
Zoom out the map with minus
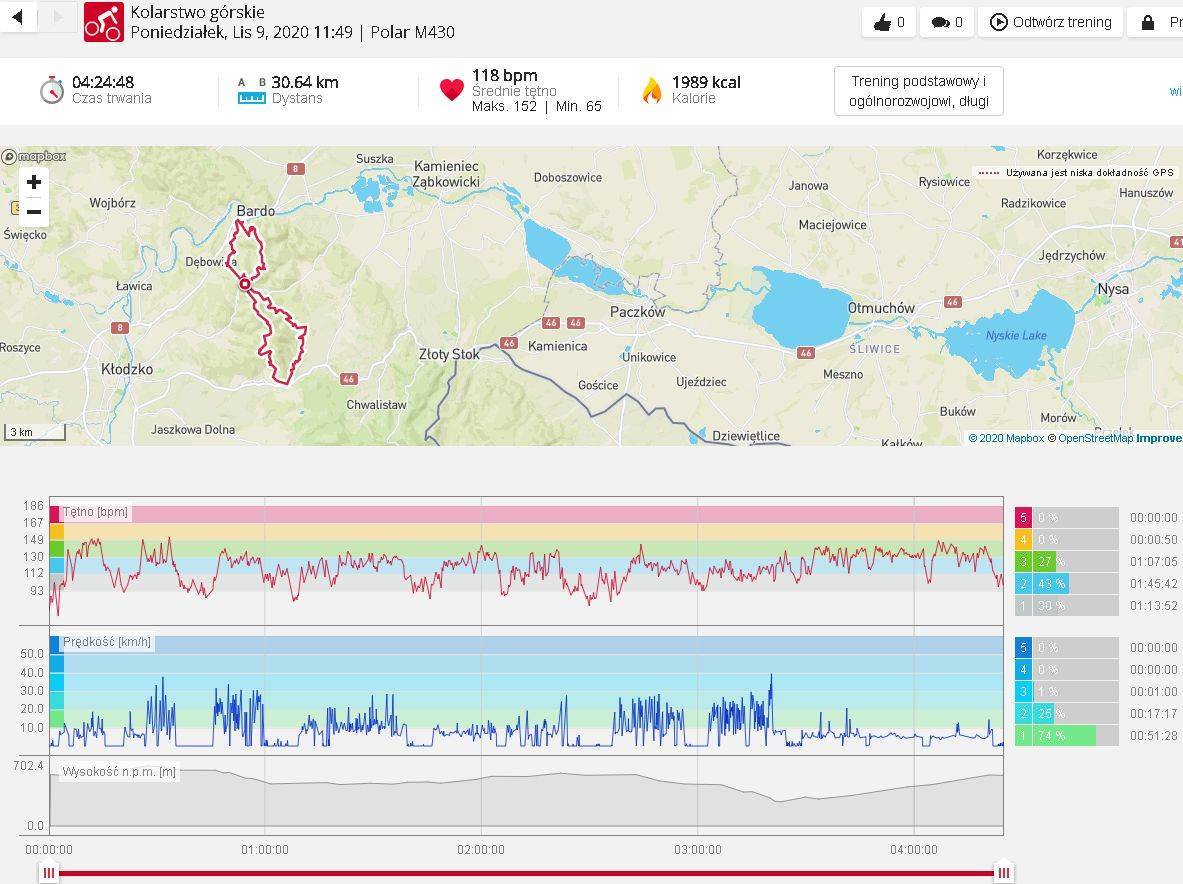coord(34,212)
